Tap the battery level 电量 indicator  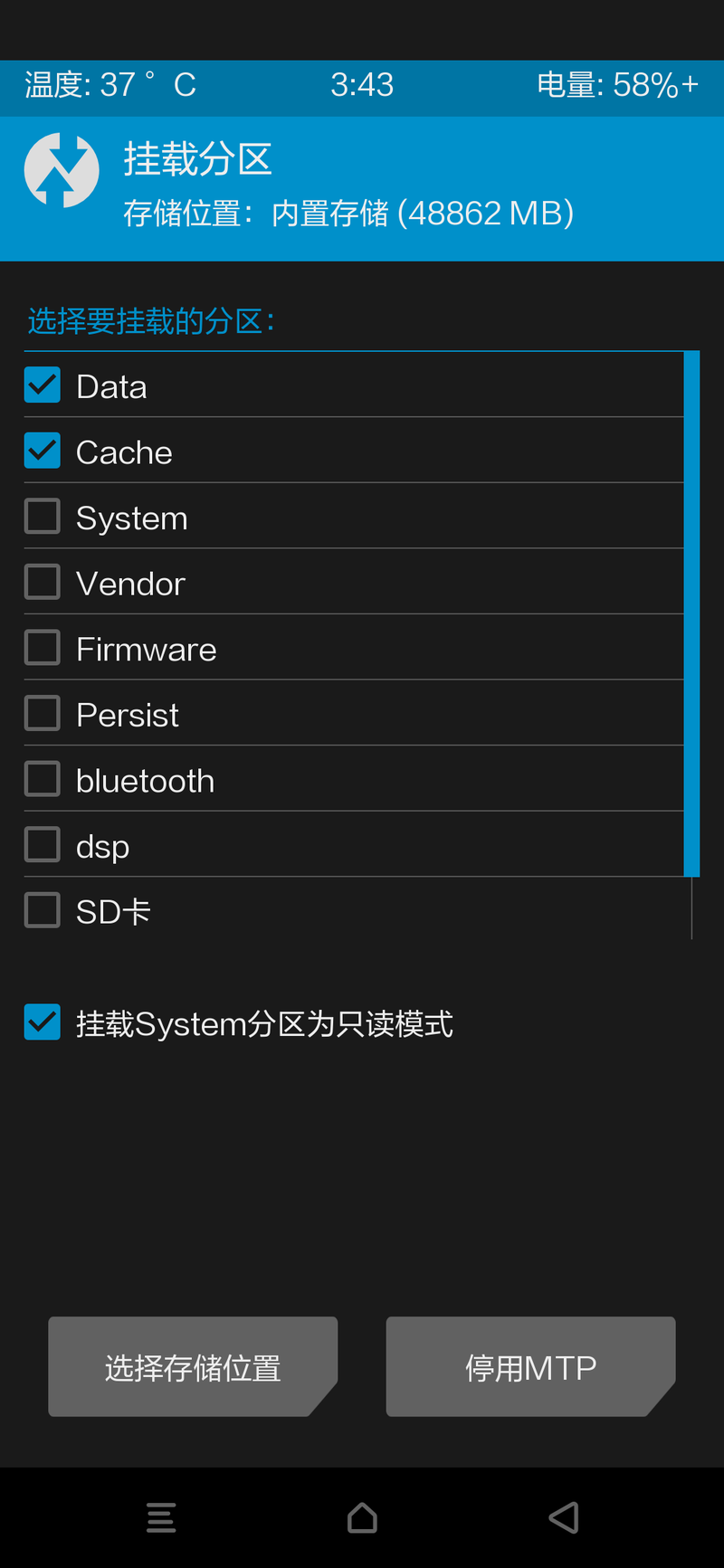coord(618,85)
